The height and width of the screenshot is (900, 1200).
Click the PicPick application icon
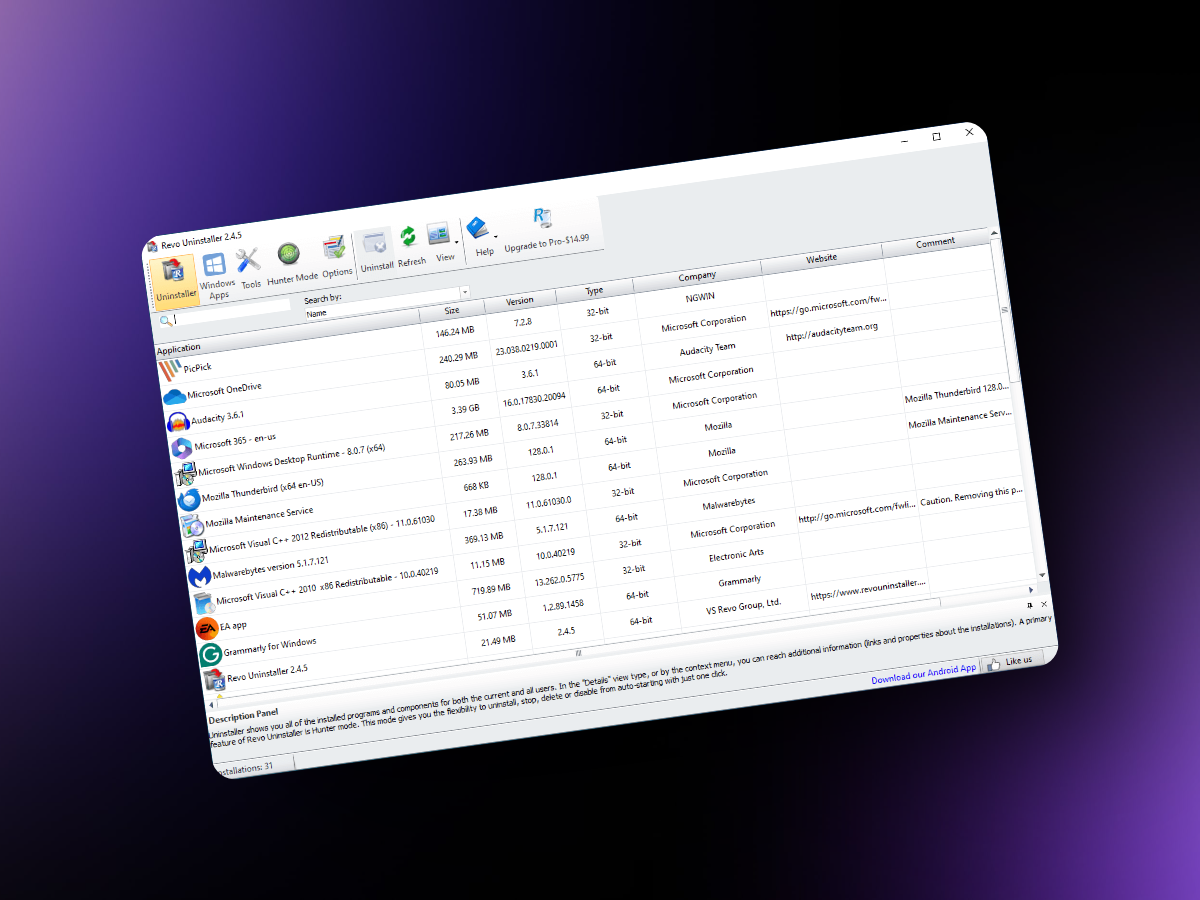point(170,372)
